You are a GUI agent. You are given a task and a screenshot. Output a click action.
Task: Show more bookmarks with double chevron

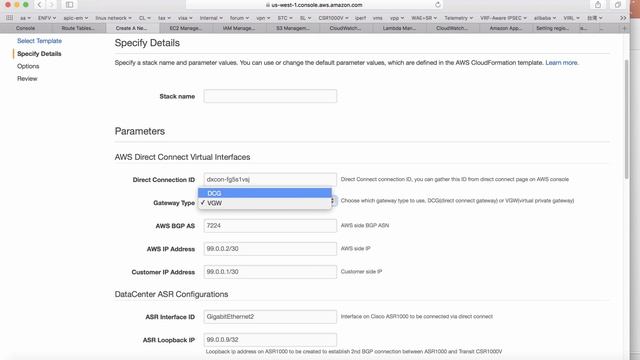pos(623,18)
